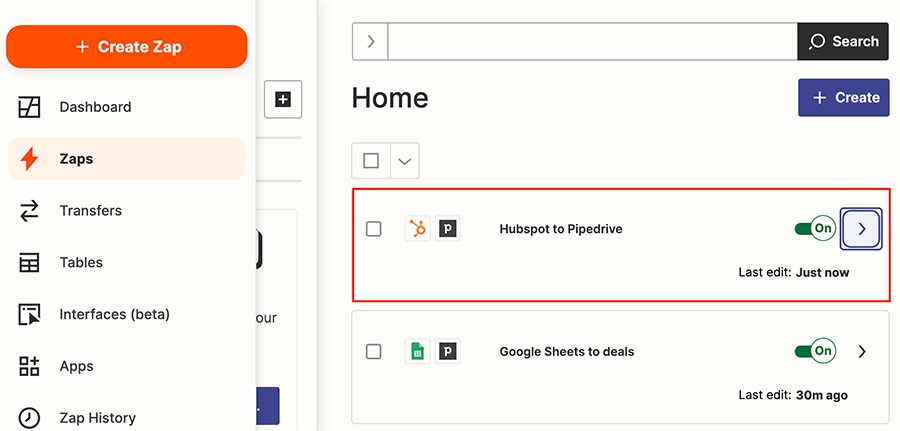Image resolution: width=900 pixels, height=431 pixels.
Task: Open the Dashboard menu item
Action: (127, 107)
